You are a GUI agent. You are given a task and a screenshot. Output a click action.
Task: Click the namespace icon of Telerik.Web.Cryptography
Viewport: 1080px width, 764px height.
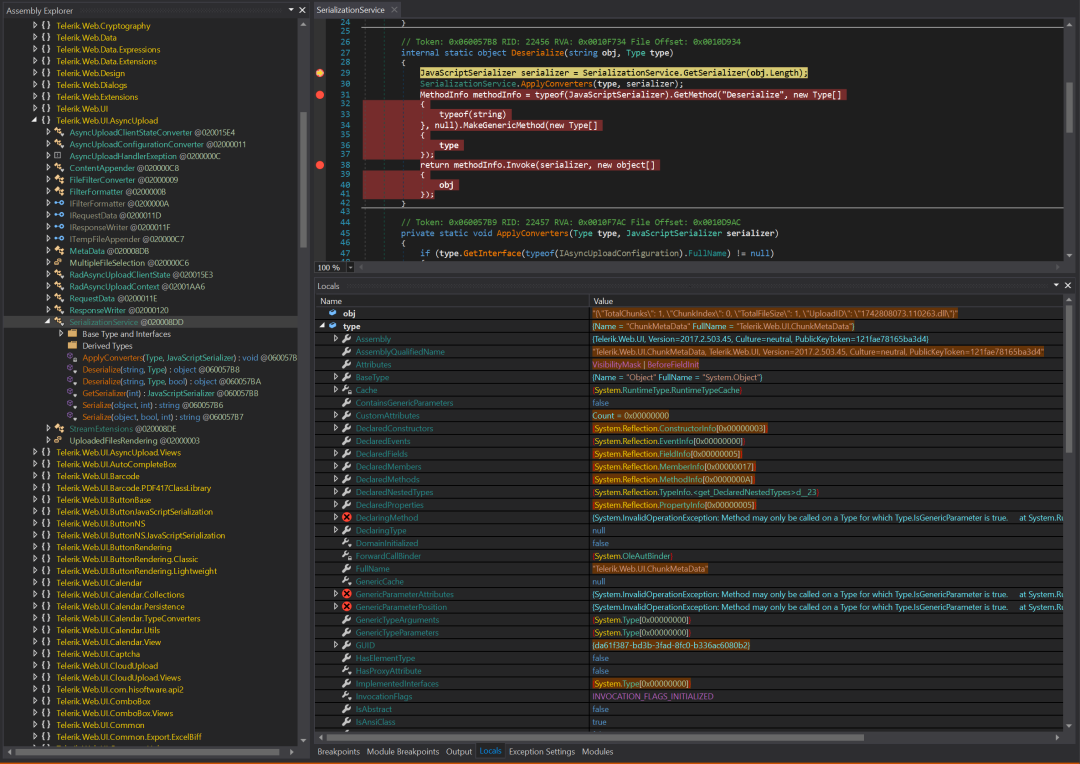46,25
